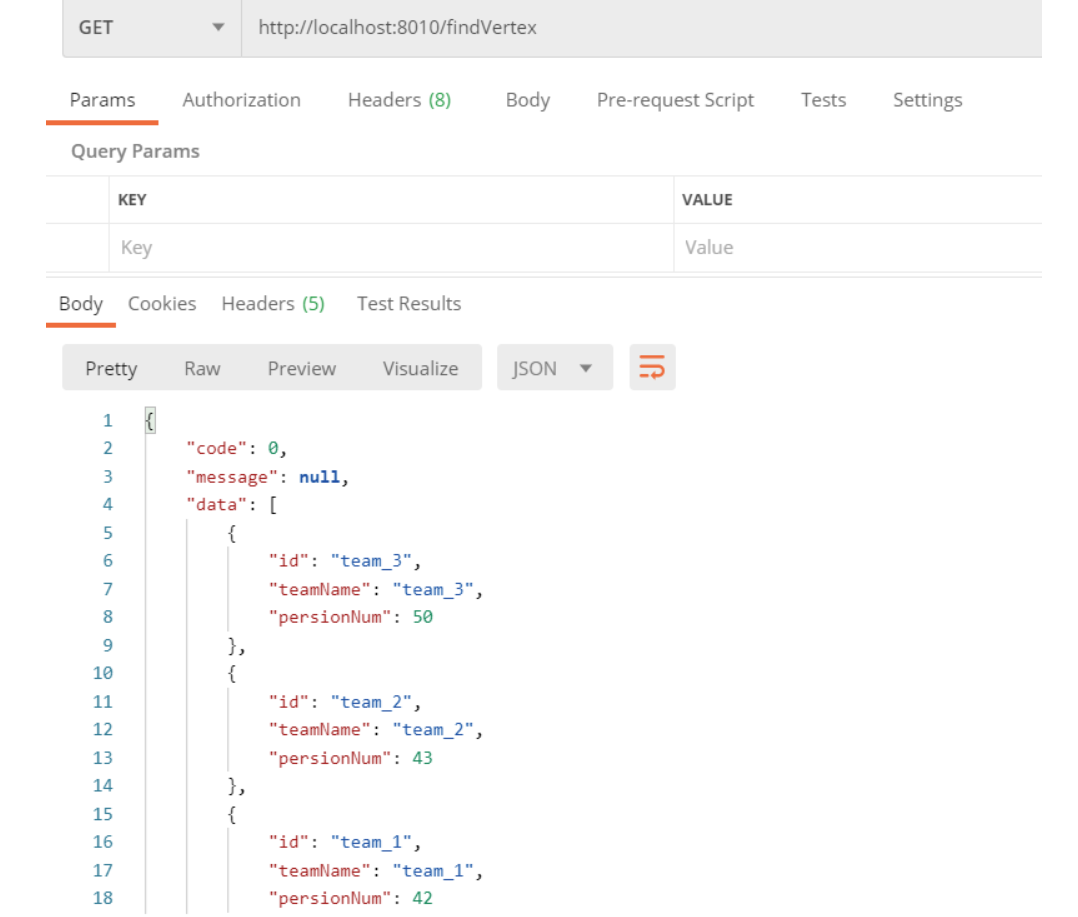Open the request Body tab
The width and height of the screenshot is (1078, 917).
pos(527,100)
